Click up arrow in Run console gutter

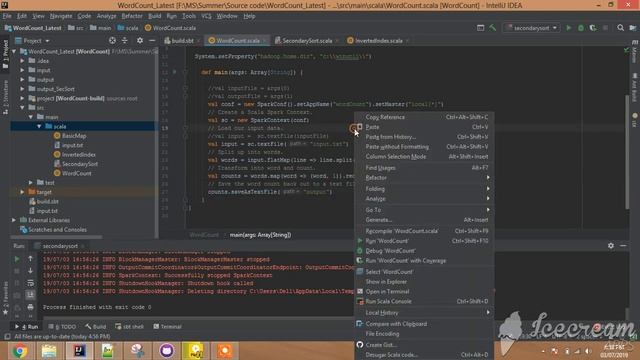click(30, 258)
